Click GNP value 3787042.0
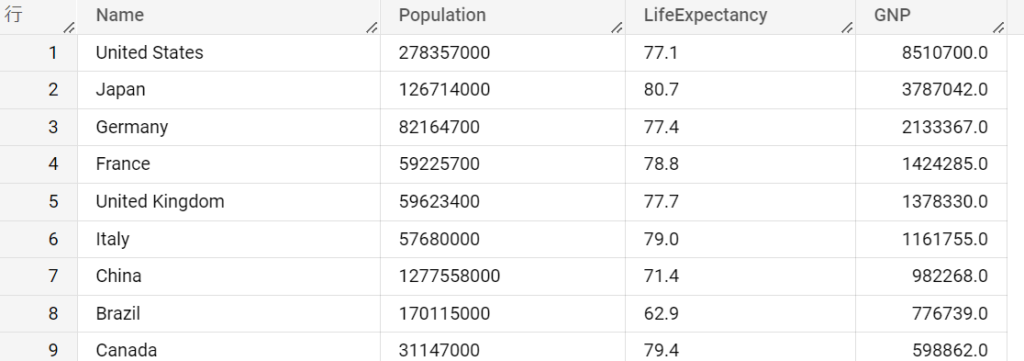 (x=945, y=90)
